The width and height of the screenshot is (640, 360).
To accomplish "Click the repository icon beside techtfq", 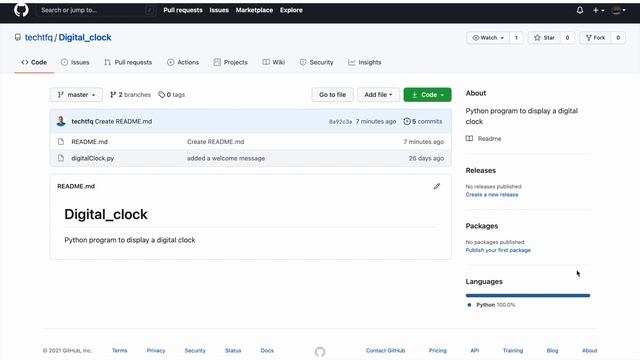I will click(18, 38).
